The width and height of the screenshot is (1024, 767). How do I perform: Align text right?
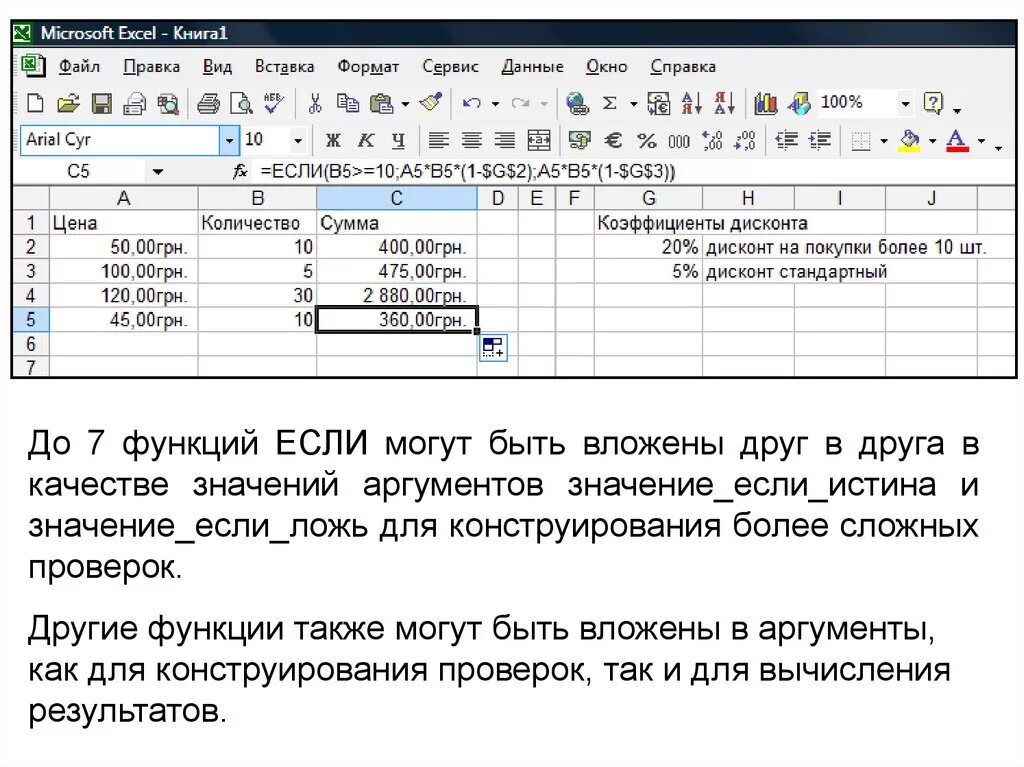pos(504,140)
